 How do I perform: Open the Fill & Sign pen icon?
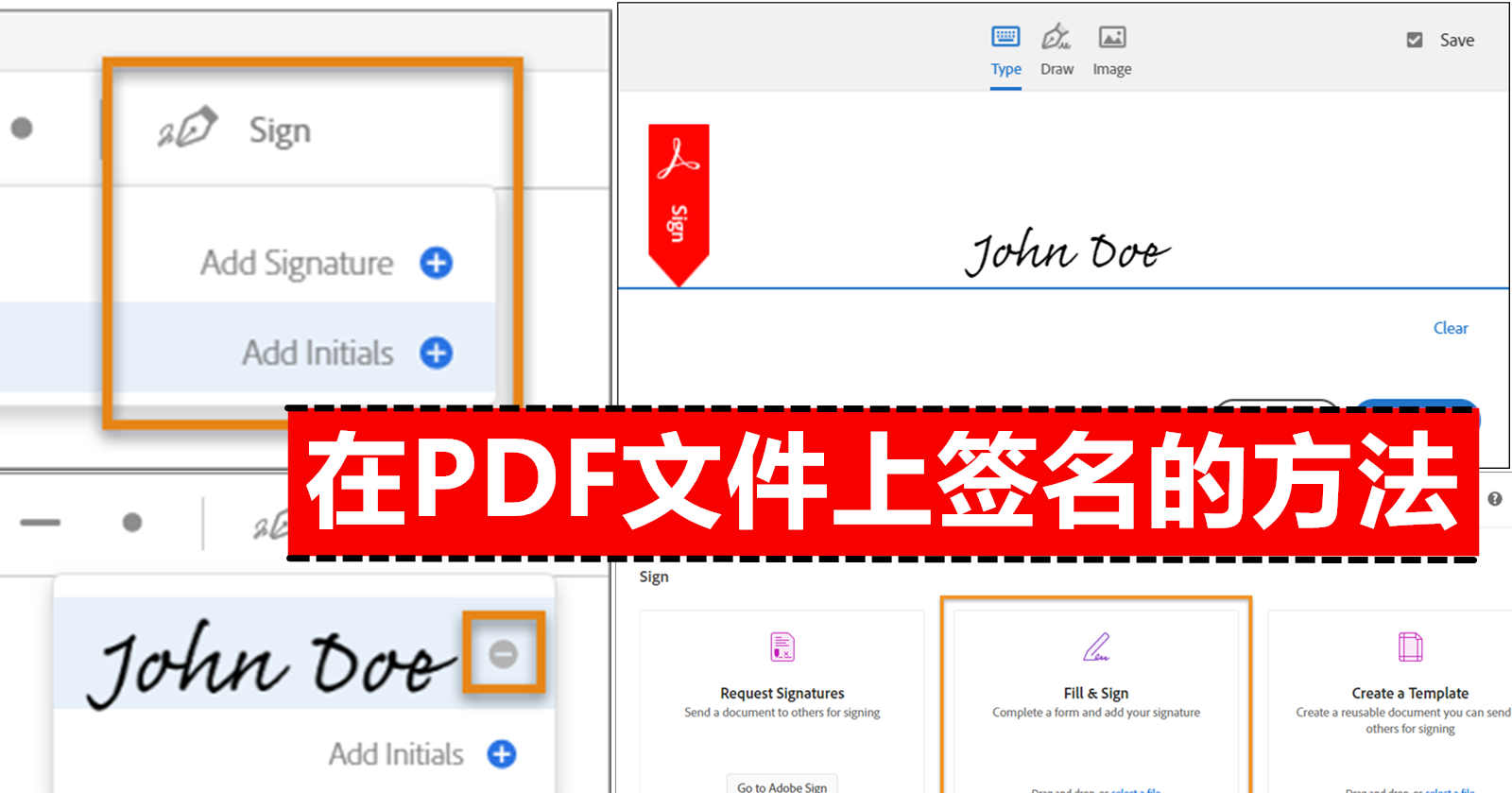point(1095,647)
